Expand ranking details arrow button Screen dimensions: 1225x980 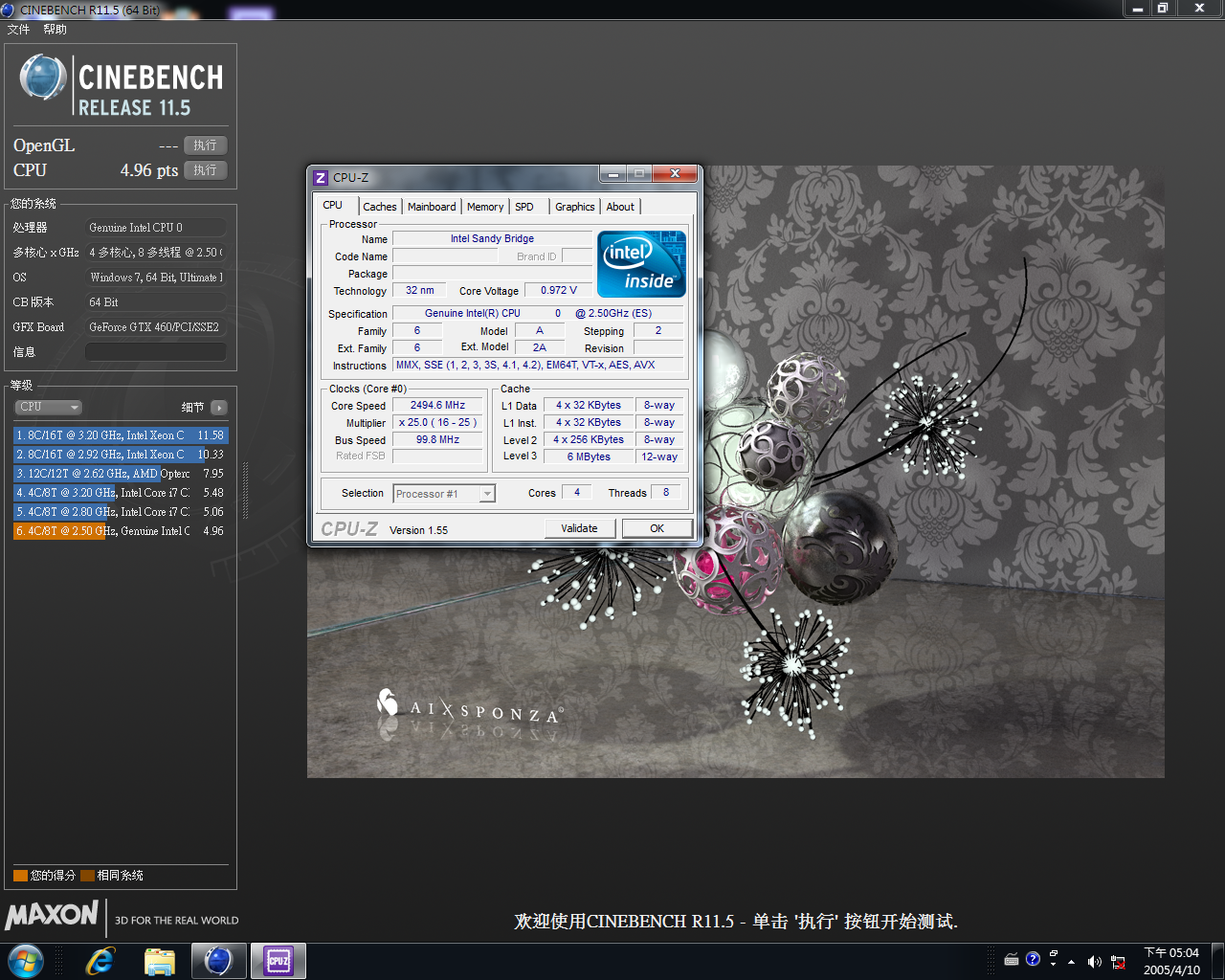219,408
